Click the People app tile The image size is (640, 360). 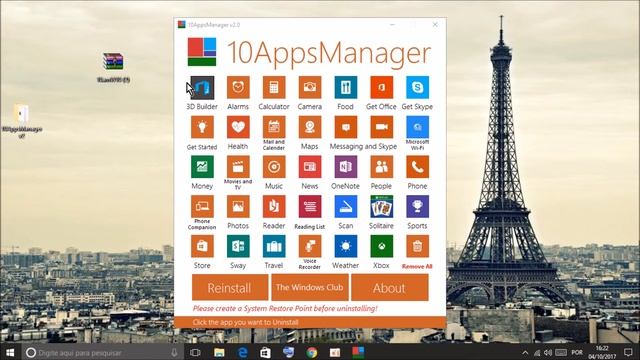click(382, 167)
